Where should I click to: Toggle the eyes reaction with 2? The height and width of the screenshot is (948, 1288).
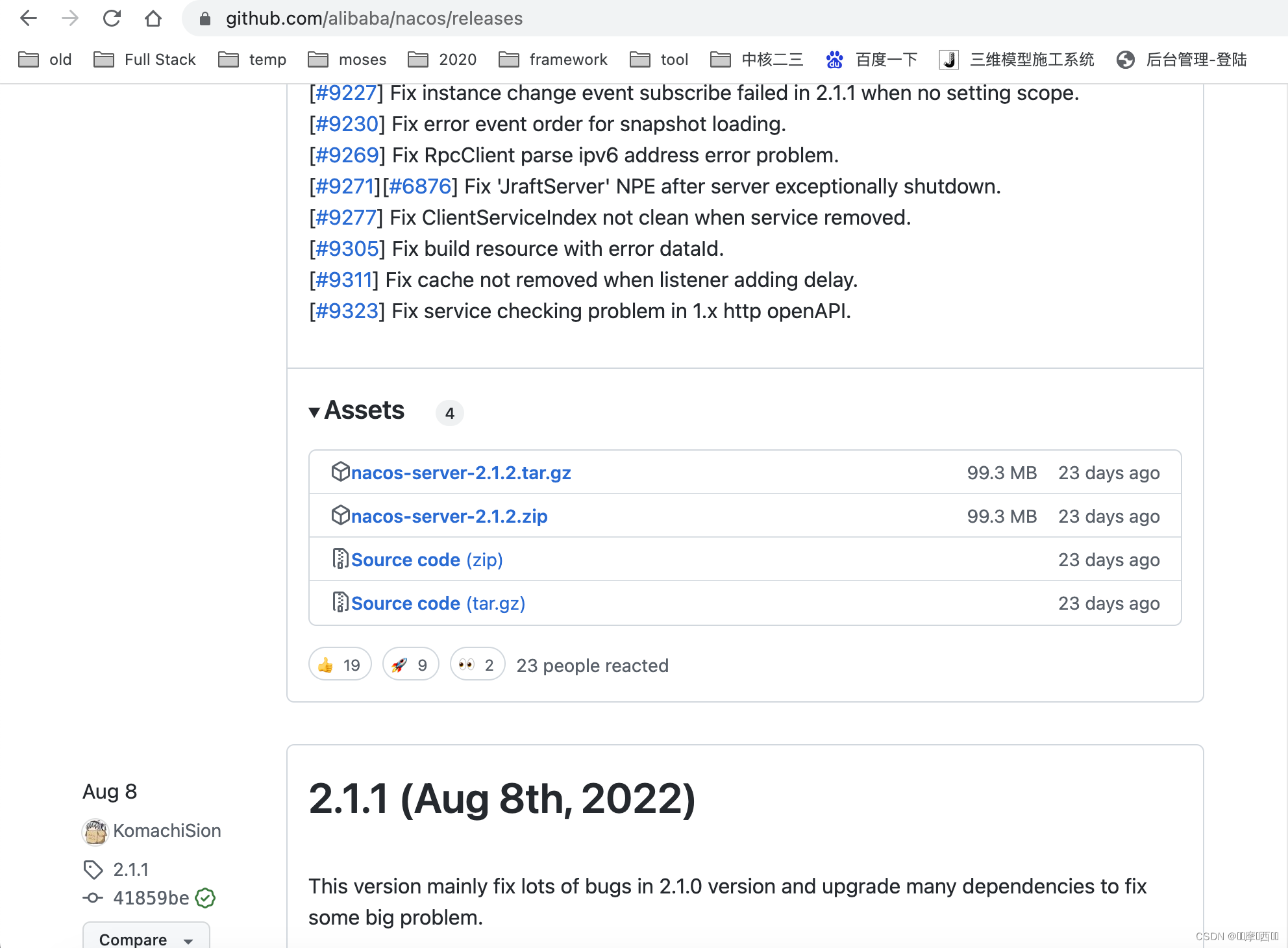pos(477,664)
